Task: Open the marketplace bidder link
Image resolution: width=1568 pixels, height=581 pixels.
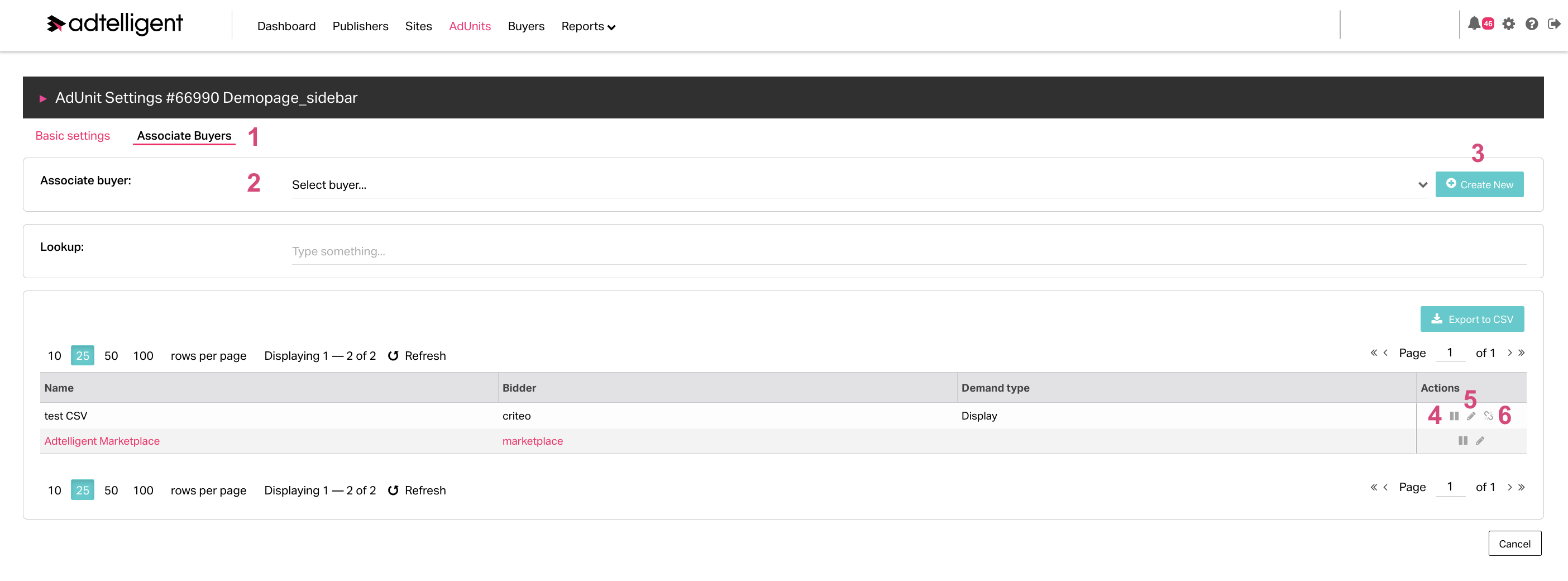Action: (533, 441)
